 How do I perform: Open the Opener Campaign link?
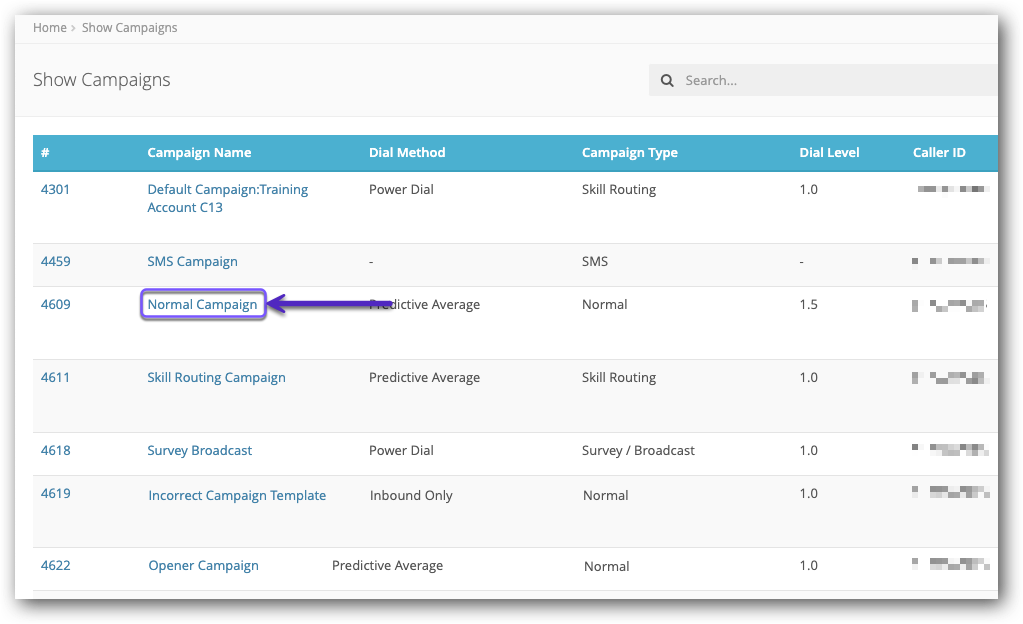point(203,566)
